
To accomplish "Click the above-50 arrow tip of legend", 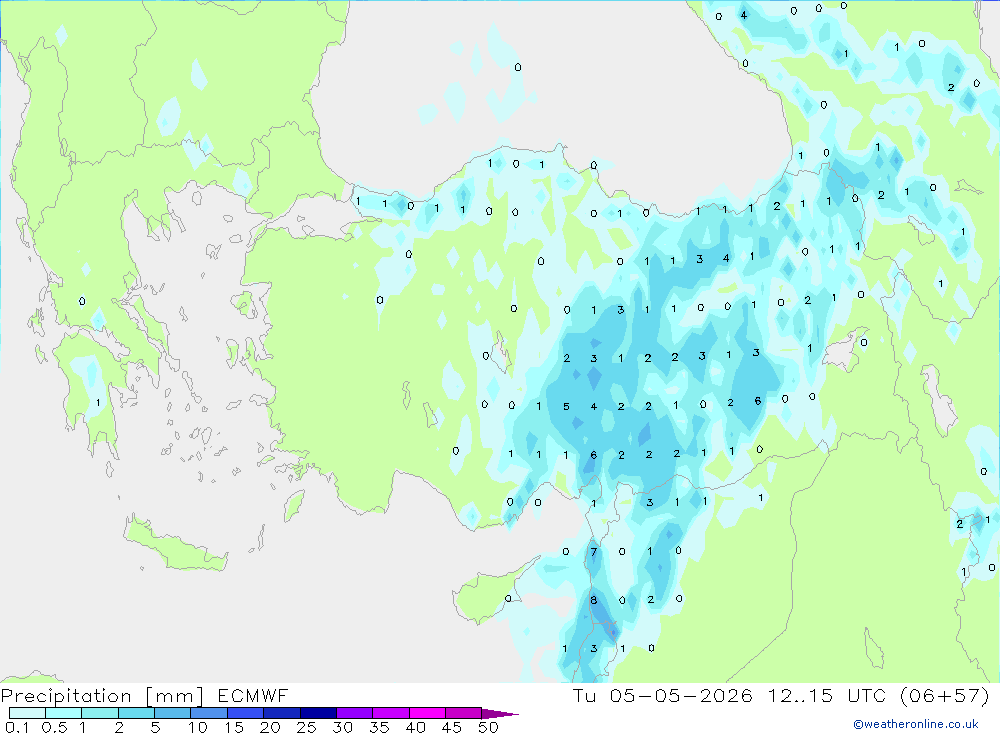I will coord(499,714).
